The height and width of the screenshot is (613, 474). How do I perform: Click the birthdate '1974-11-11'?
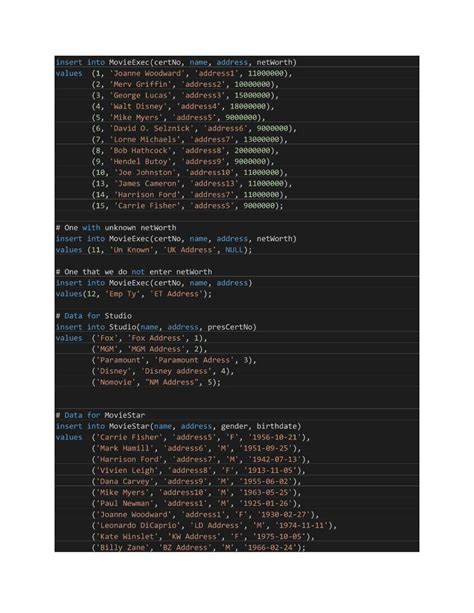(x=302, y=525)
